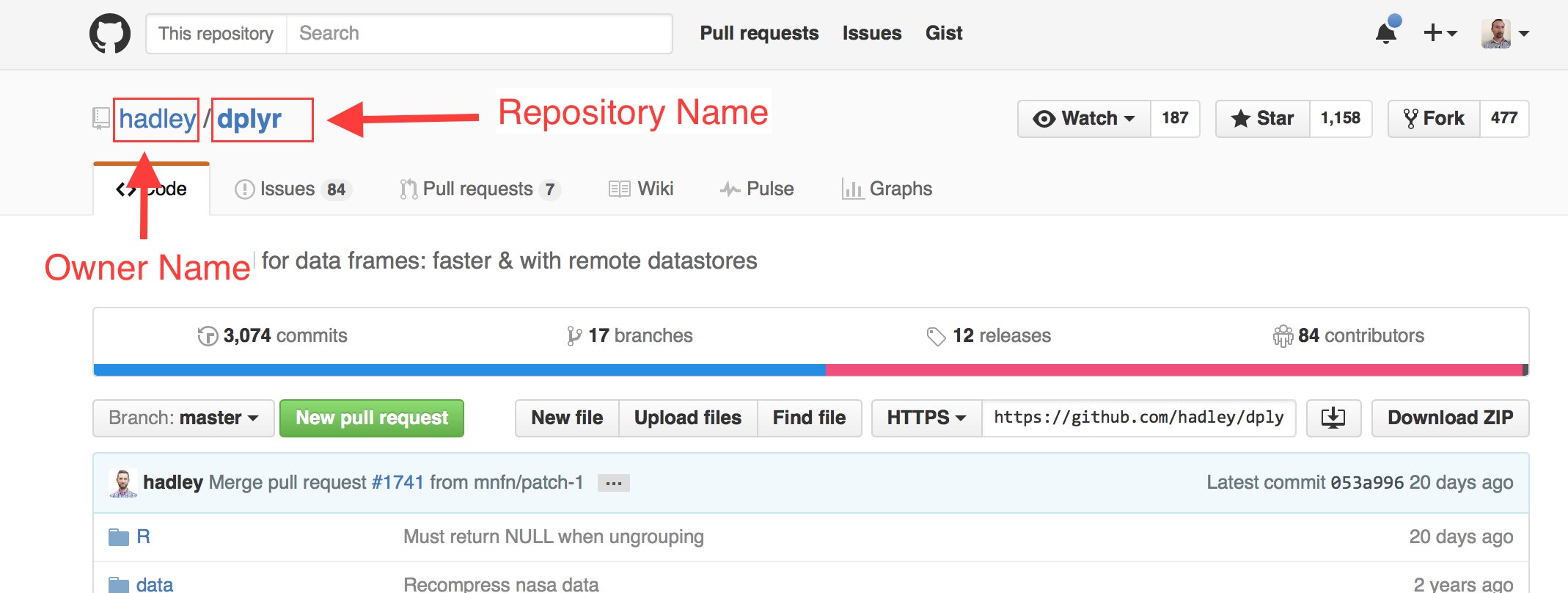Open the HTTPS protocol dropdown
The height and width of the screenshot is (593, 1568).
click(926, 418)
